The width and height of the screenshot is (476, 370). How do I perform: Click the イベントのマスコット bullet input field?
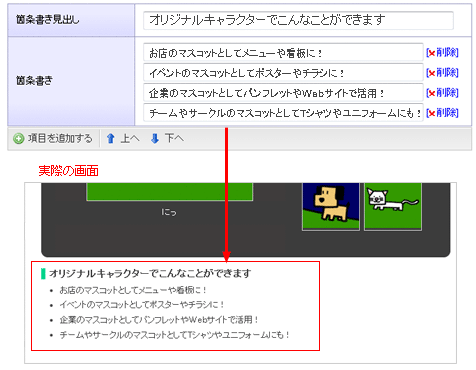283,72
